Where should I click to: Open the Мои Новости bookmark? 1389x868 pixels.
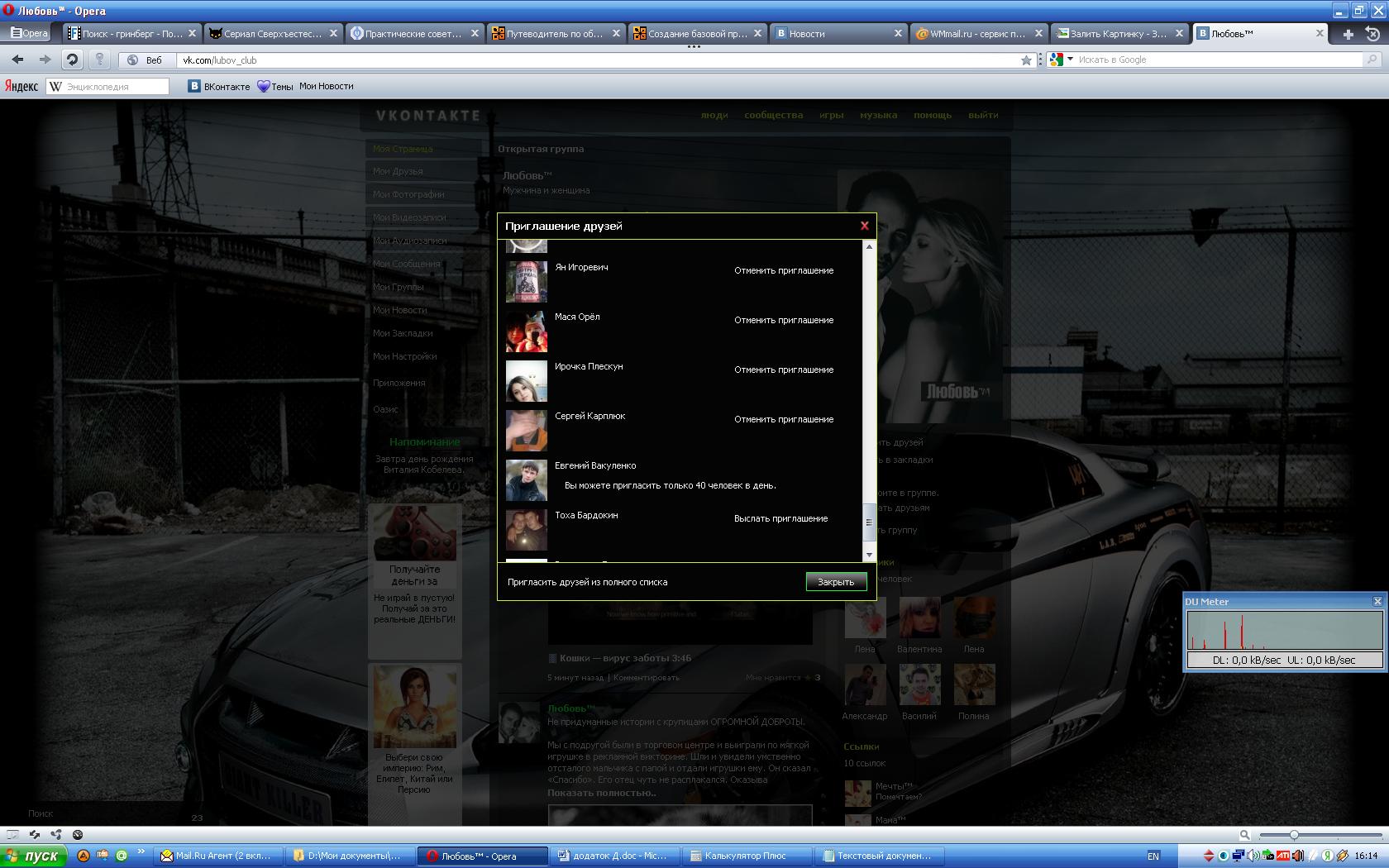(x=327, y=86)
